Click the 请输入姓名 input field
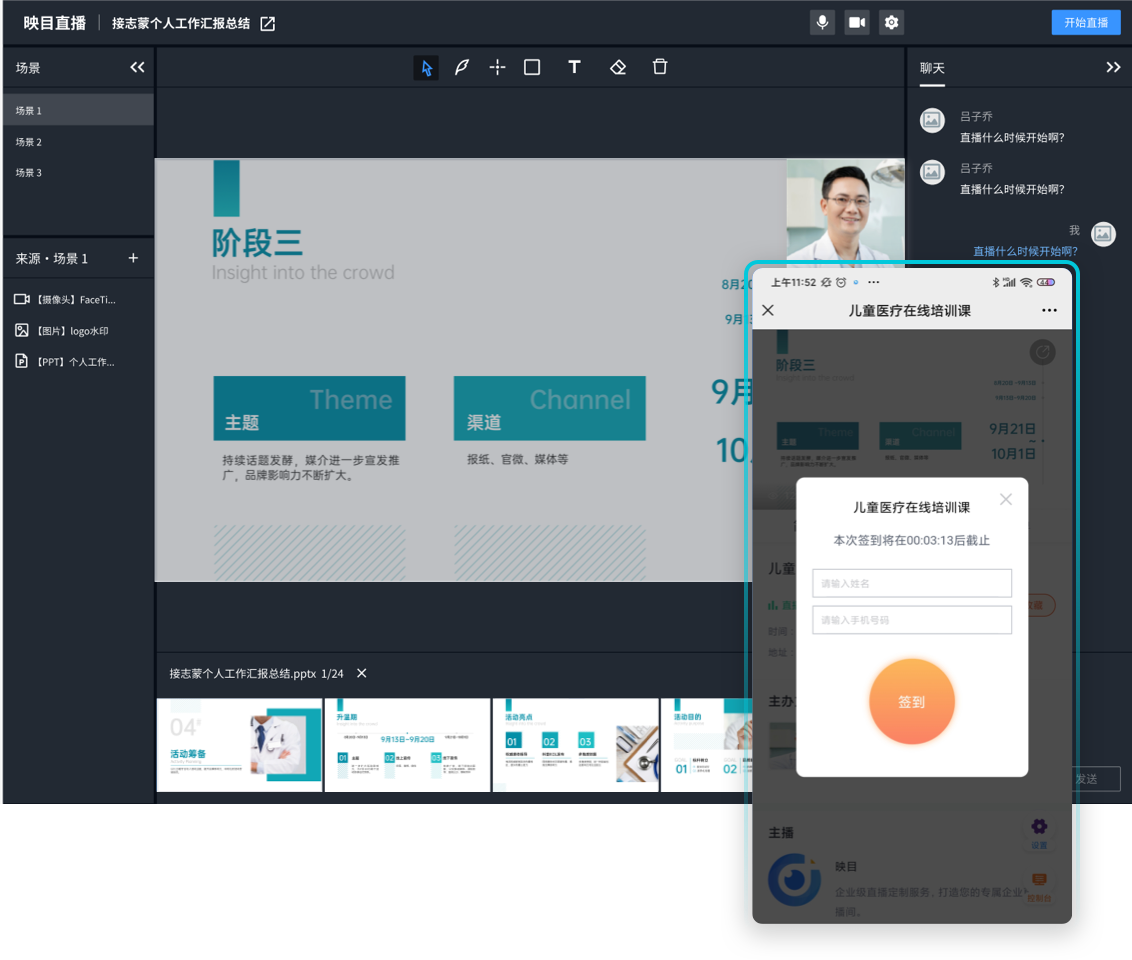This screenshot has height=960, width=1132. [x=911, y=583]
